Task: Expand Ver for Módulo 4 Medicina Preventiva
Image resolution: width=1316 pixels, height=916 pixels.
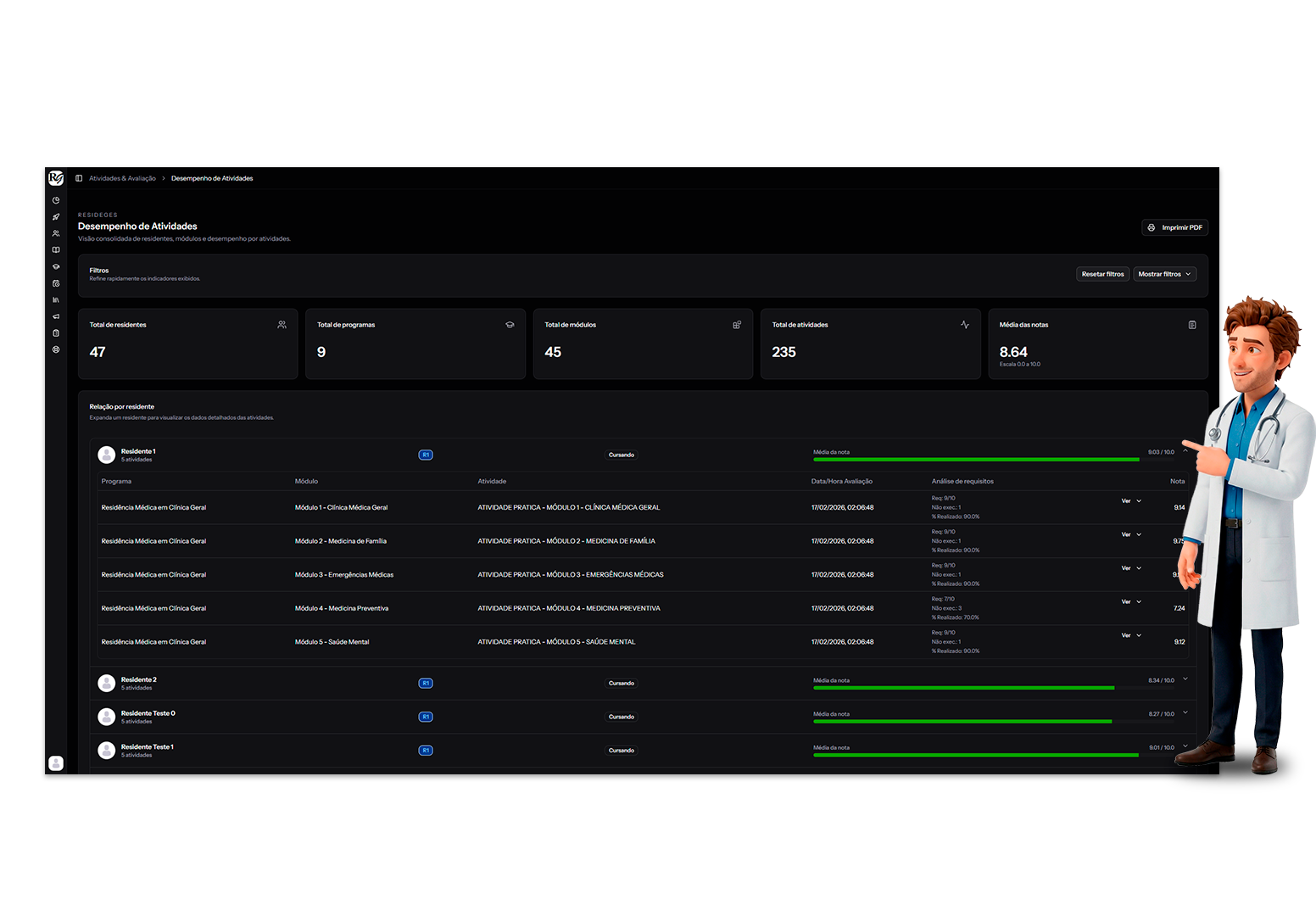Action: tap(1131, 602)
